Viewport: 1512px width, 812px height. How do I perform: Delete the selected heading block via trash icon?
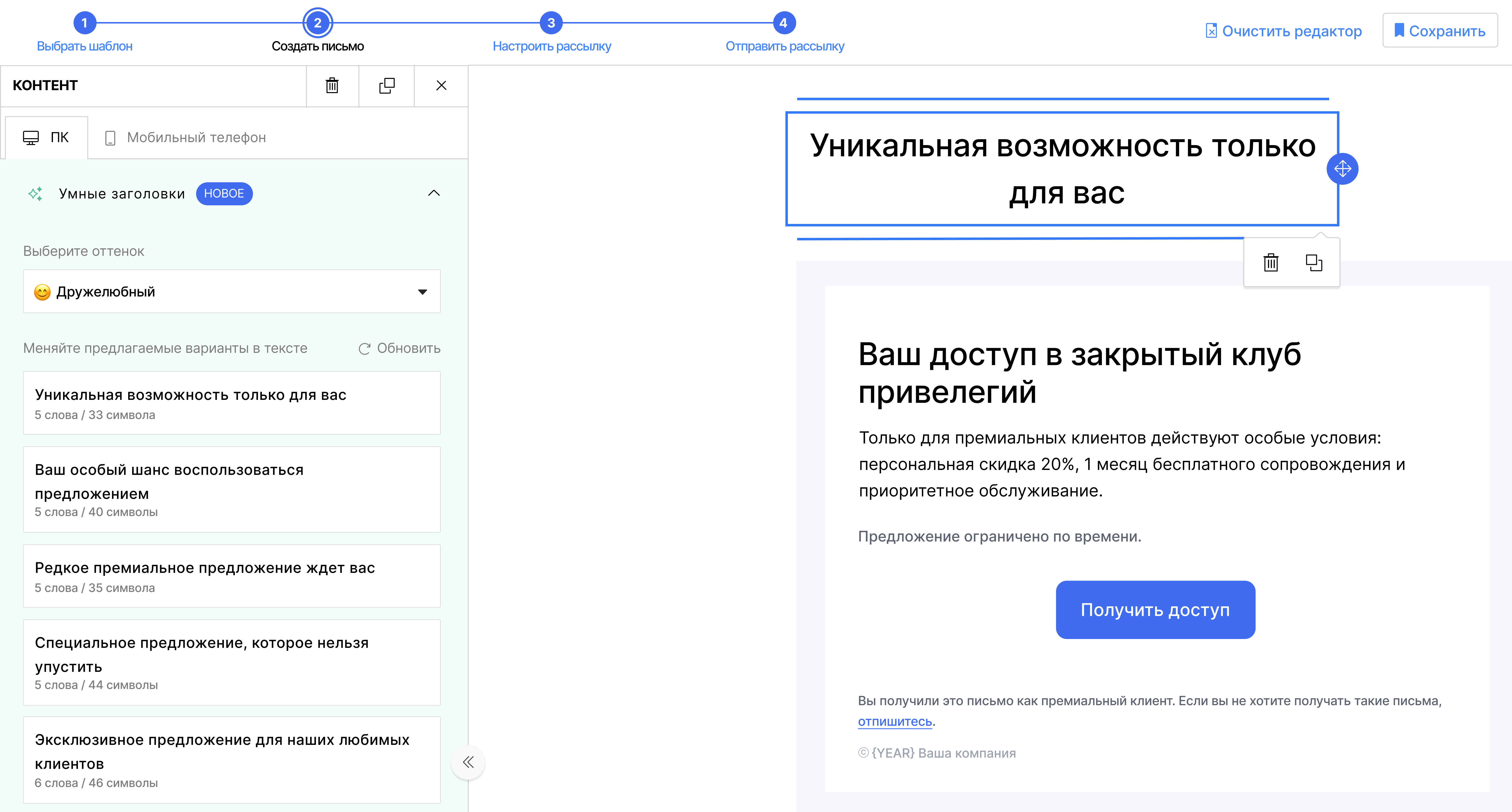click(x=1271, y=263)
